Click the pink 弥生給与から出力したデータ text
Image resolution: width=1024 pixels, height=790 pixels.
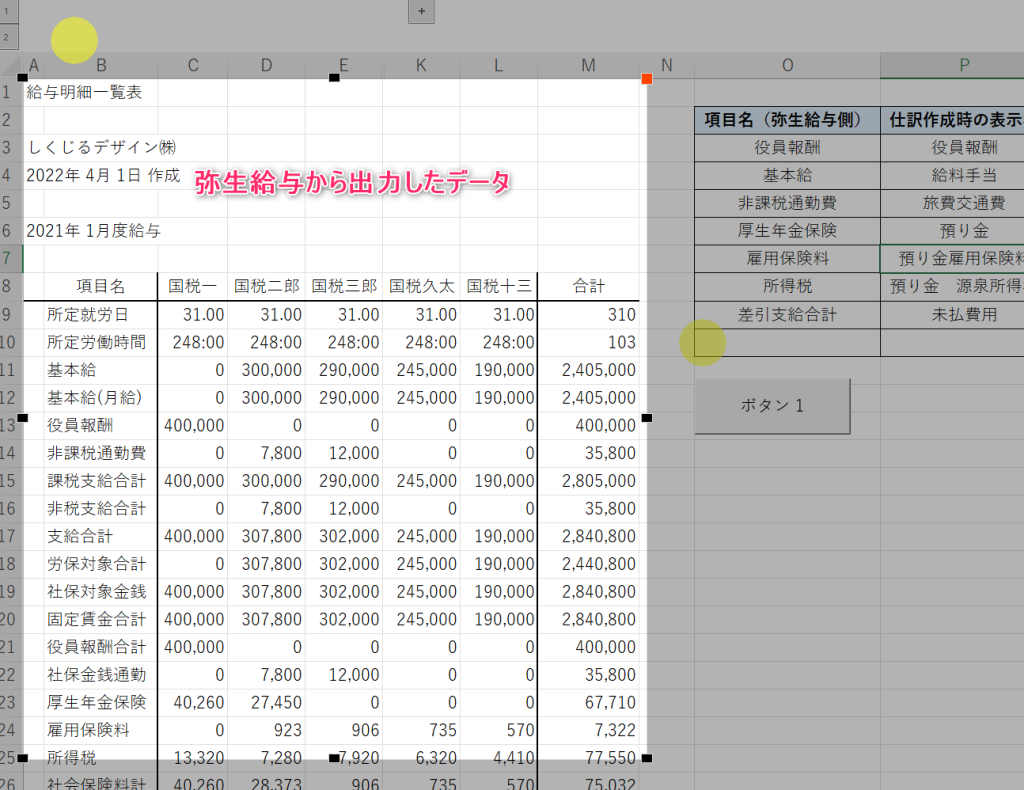352,183
